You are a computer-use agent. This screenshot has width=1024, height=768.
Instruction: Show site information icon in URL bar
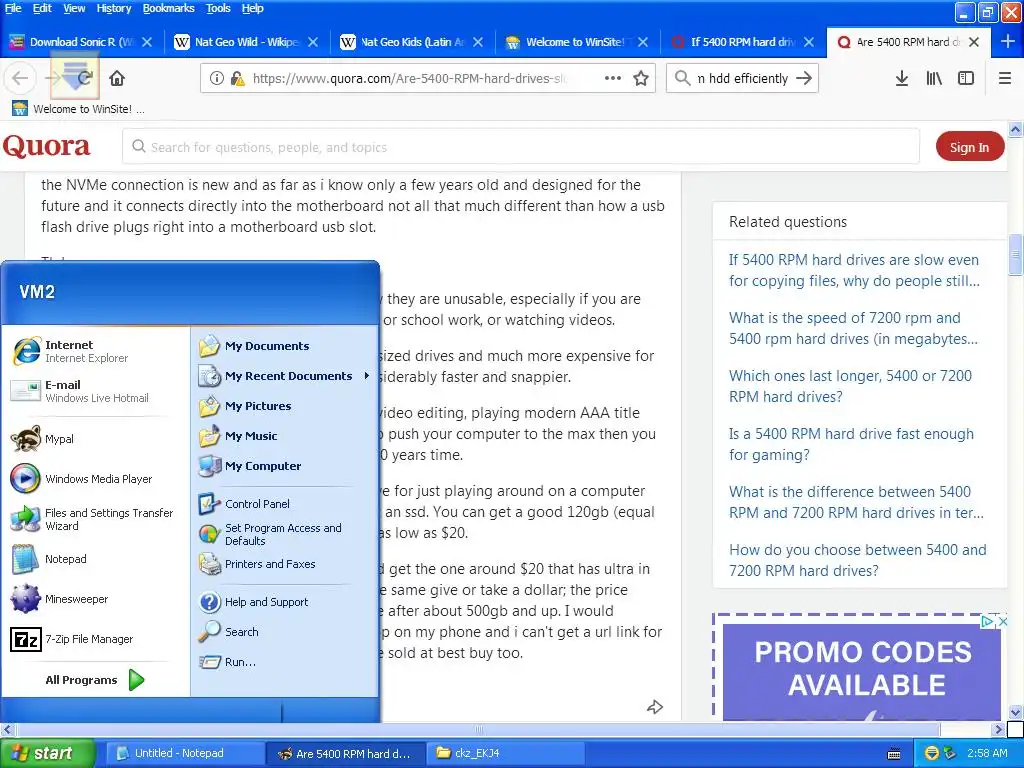tap(216, 78)
